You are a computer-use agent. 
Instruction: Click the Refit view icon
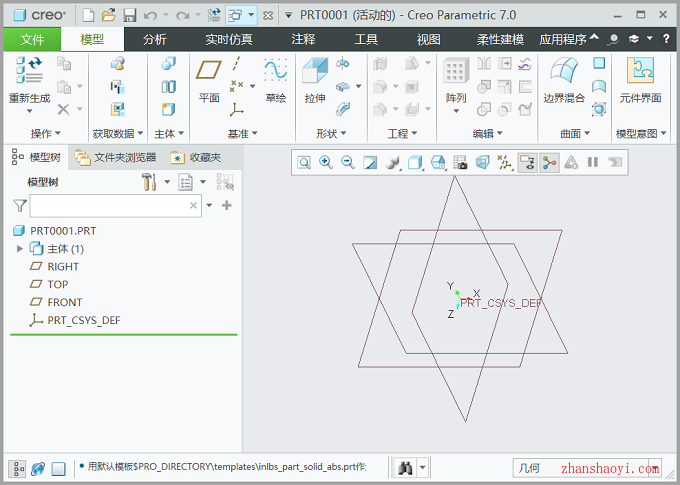tap(304, 163)
